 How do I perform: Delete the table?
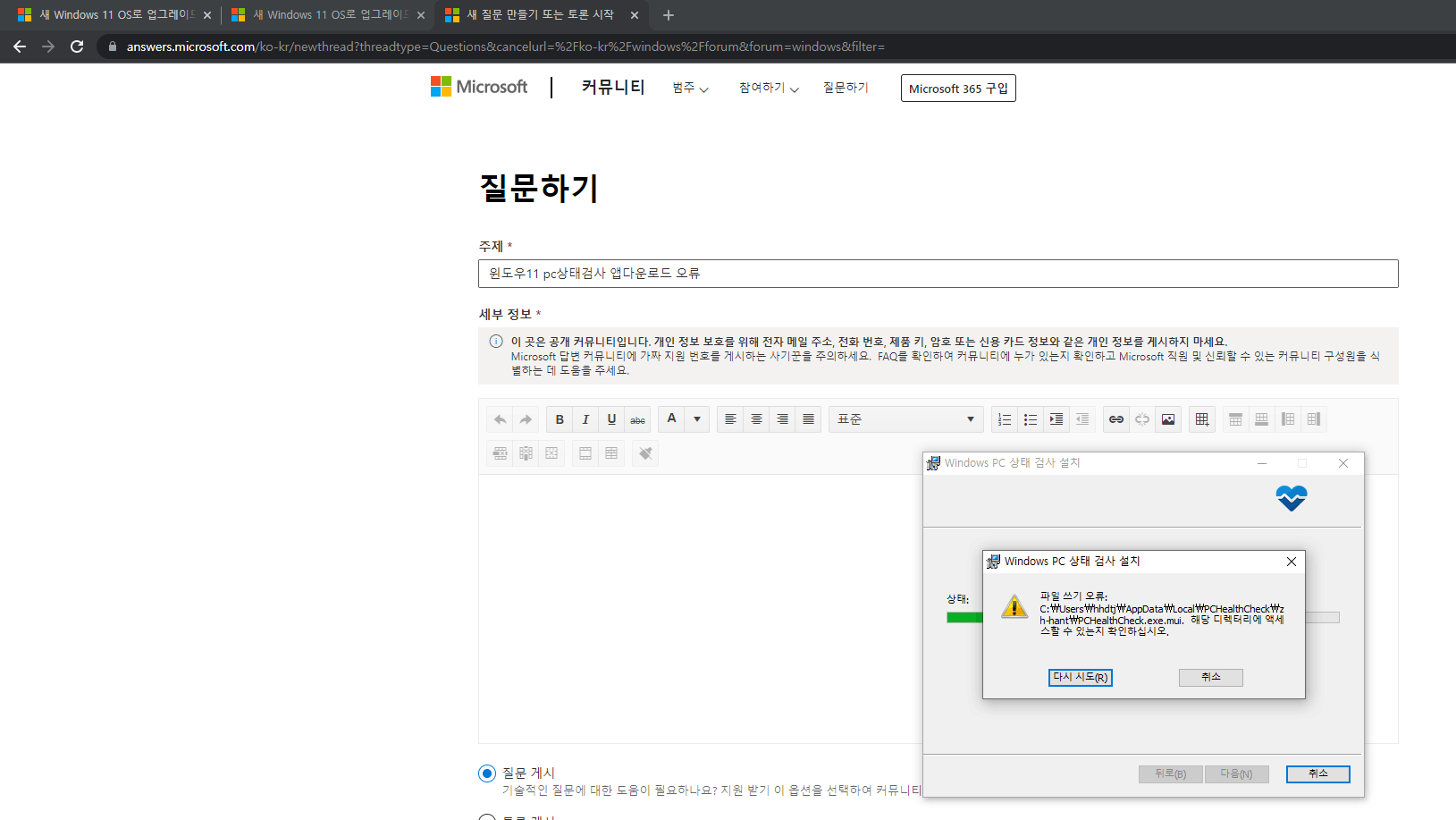552,453
